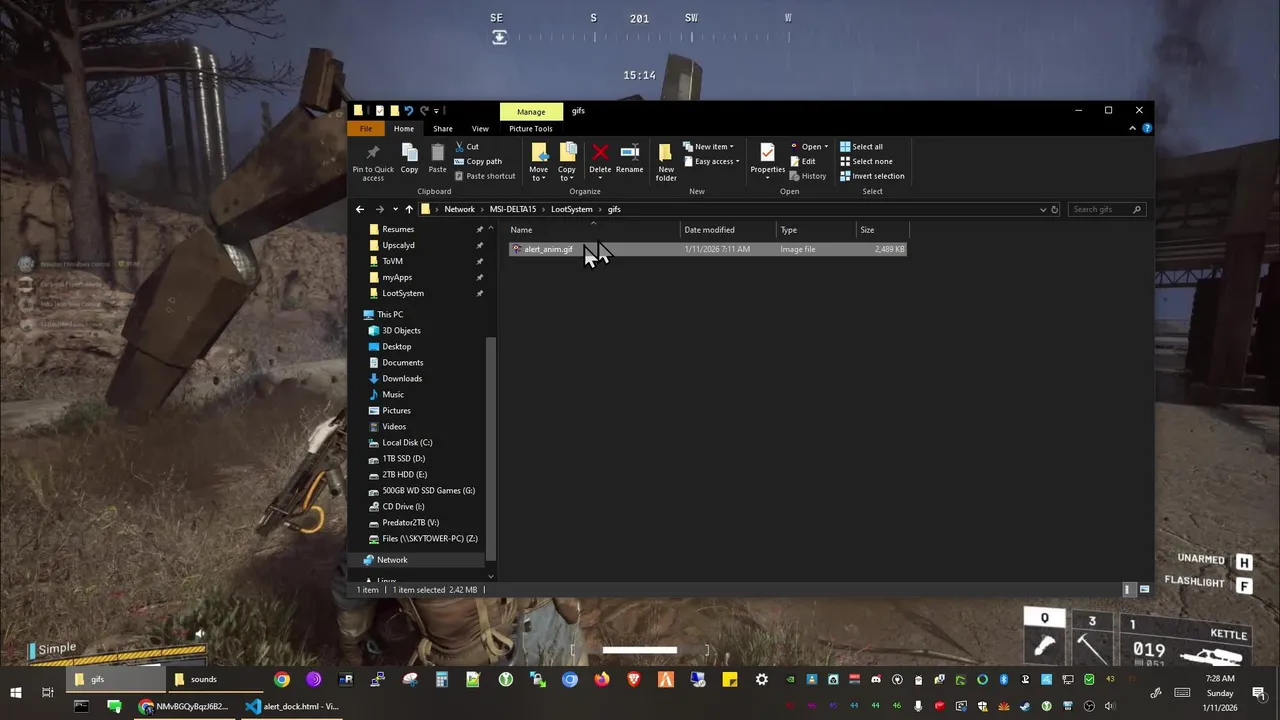Switch to the Share ribbon tab
The width and height of the screenshot is (1280, 720).
442,128
